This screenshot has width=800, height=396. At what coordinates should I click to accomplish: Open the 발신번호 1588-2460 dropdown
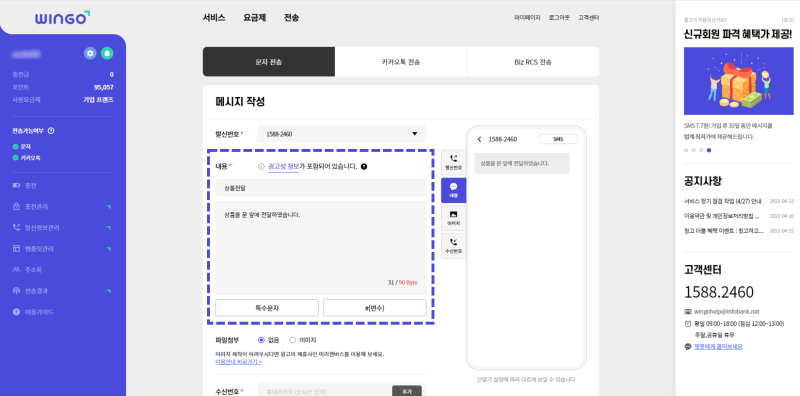coord(342,134)
